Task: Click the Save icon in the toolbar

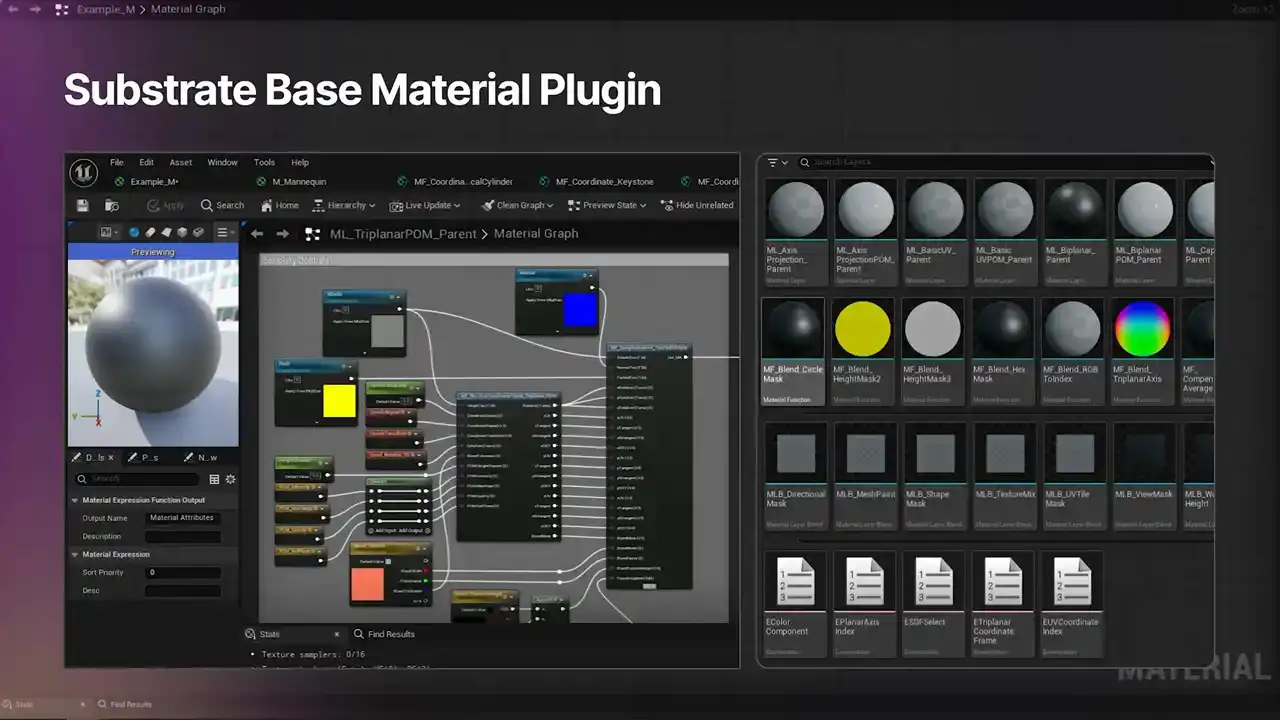Action: (x=83, y=205)
